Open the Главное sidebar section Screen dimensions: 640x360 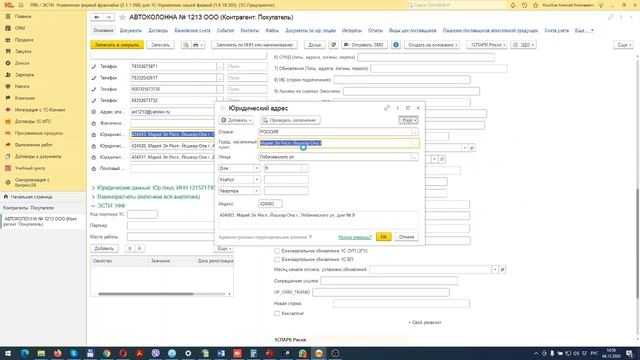click(x=23, y=17)
